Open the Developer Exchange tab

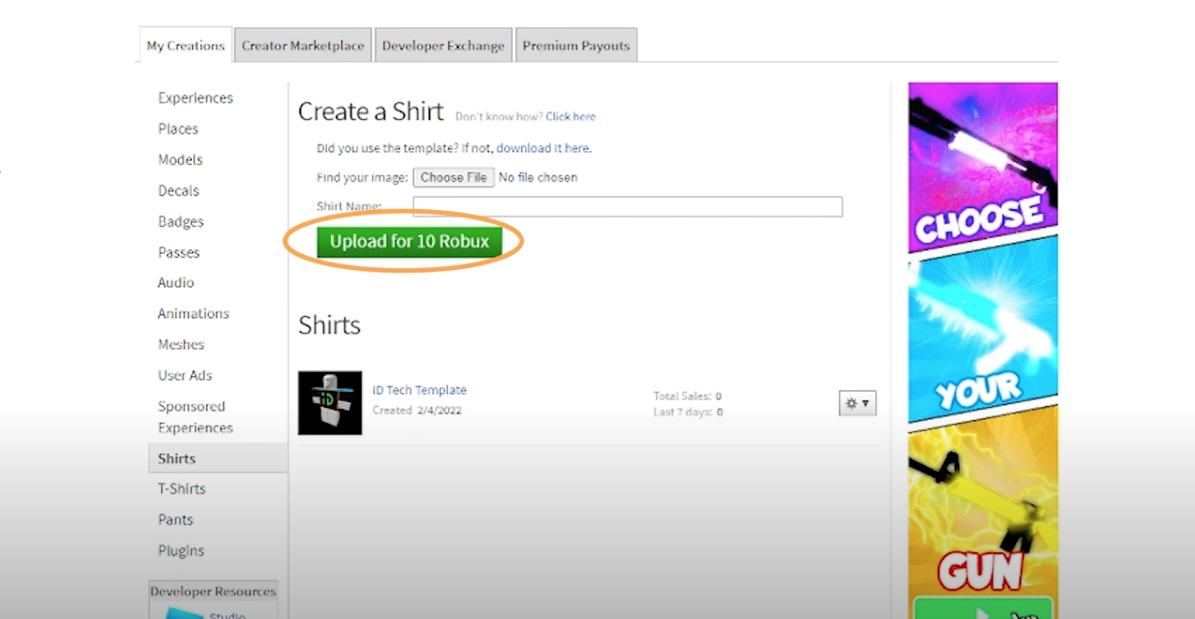tap(443, 45)
